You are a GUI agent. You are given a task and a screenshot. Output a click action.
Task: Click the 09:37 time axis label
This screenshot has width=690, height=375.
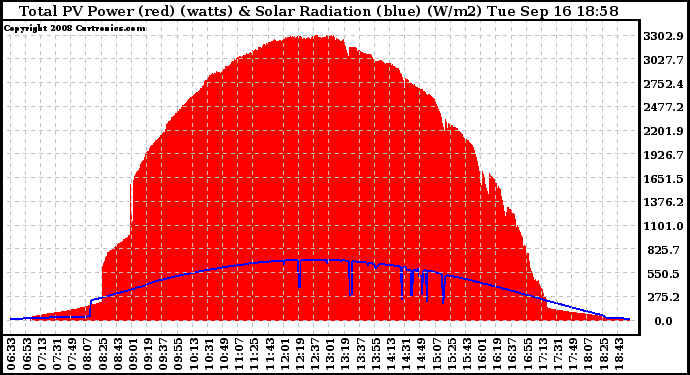[x=162, y=353]
